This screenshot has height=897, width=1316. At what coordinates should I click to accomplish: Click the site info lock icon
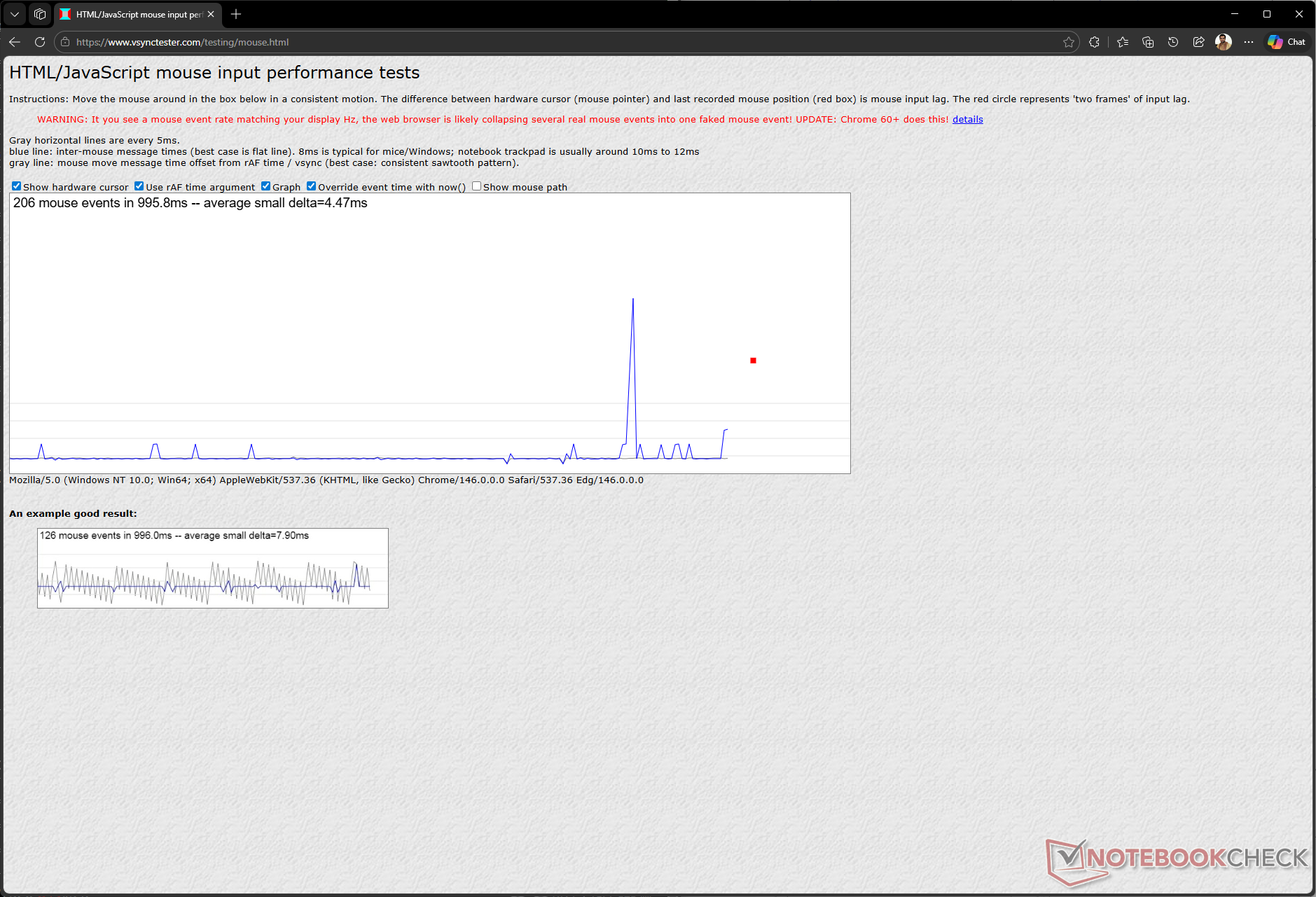pyautogui.click(x=65, y=42)
